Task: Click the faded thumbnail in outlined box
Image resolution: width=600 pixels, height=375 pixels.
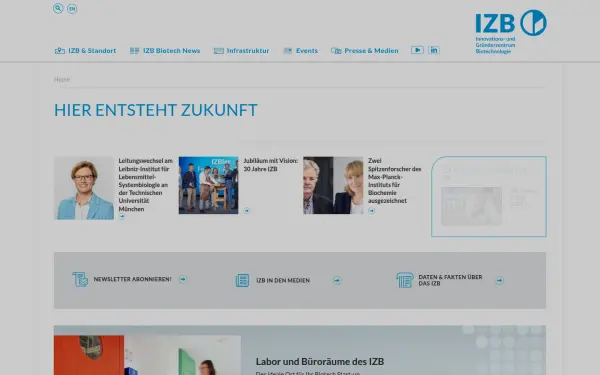Action: click(471, 206)
